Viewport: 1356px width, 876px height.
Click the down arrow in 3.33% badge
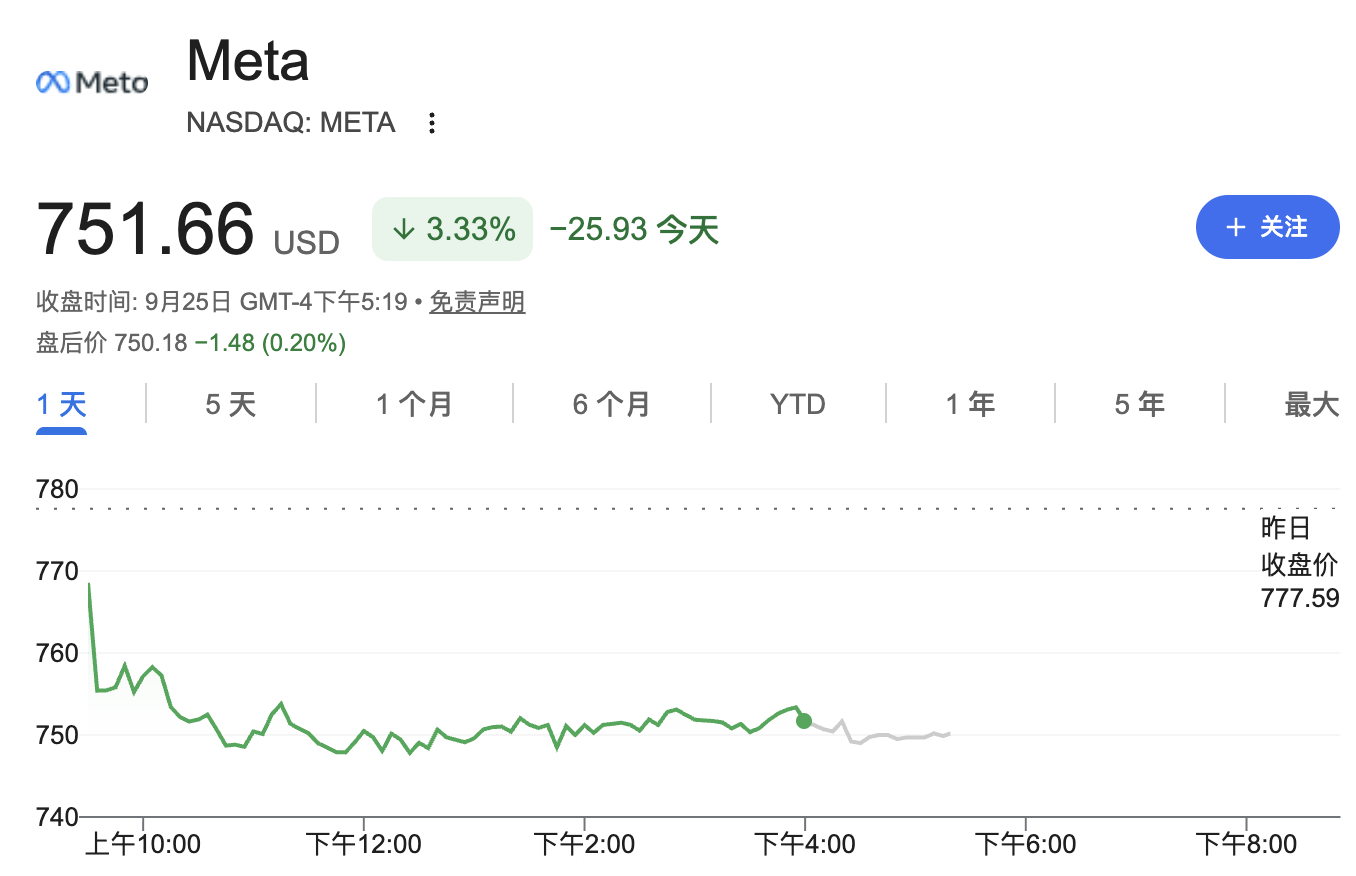point(404,230)
